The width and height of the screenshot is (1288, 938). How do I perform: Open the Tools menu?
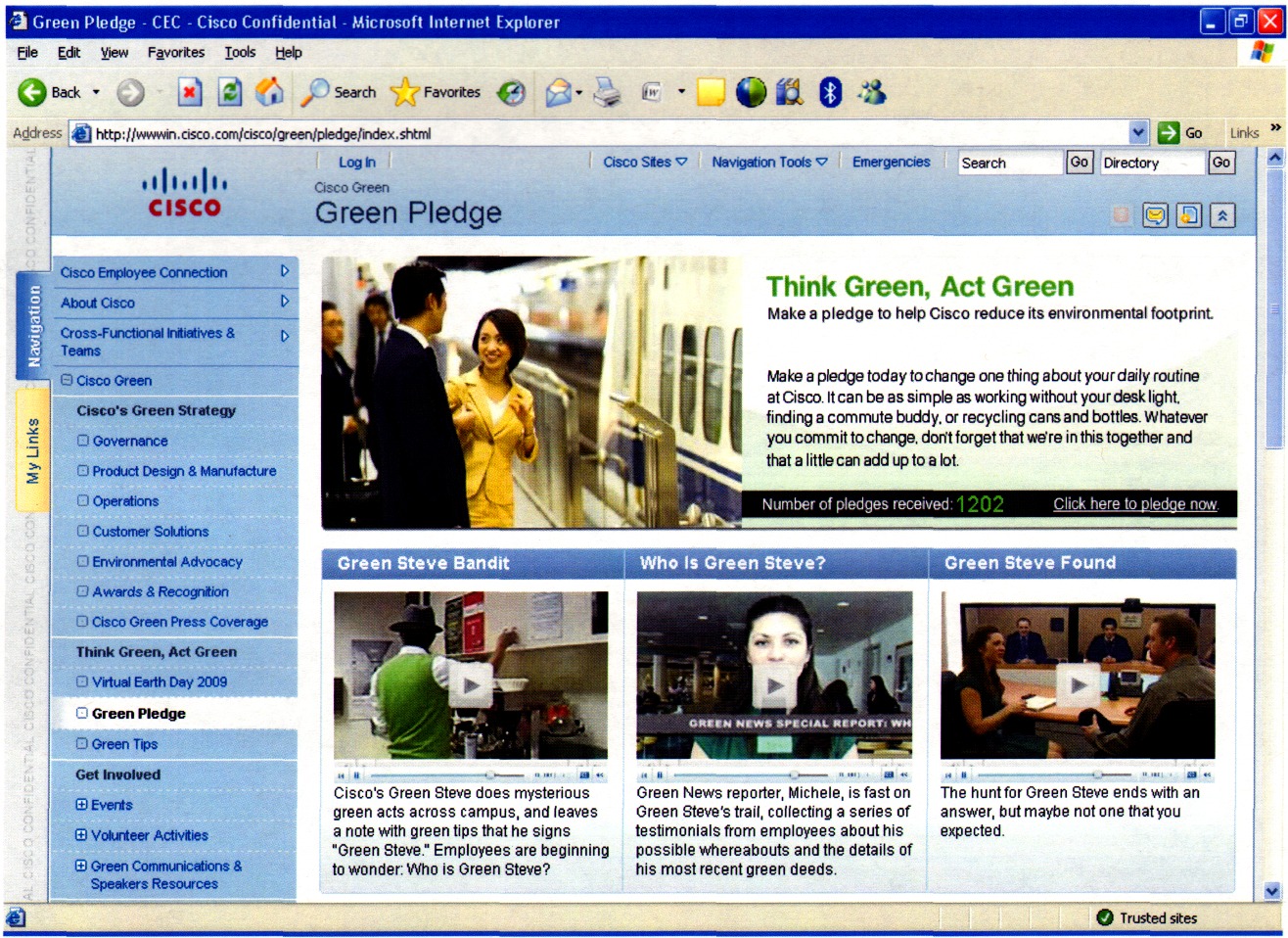(240, 53)
